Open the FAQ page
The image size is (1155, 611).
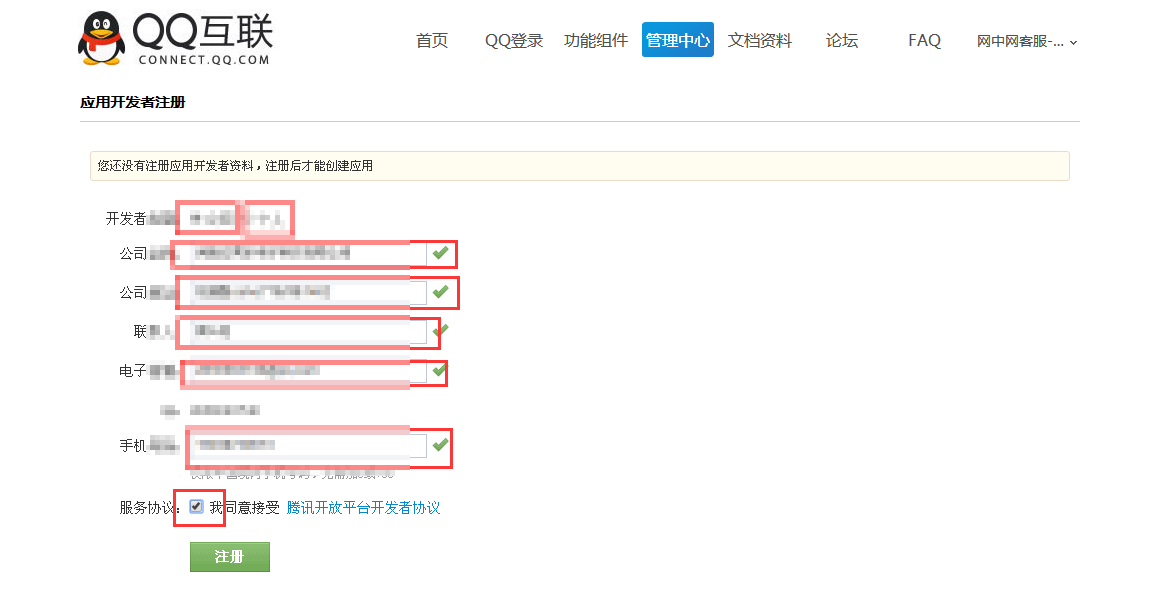[924, 41]
